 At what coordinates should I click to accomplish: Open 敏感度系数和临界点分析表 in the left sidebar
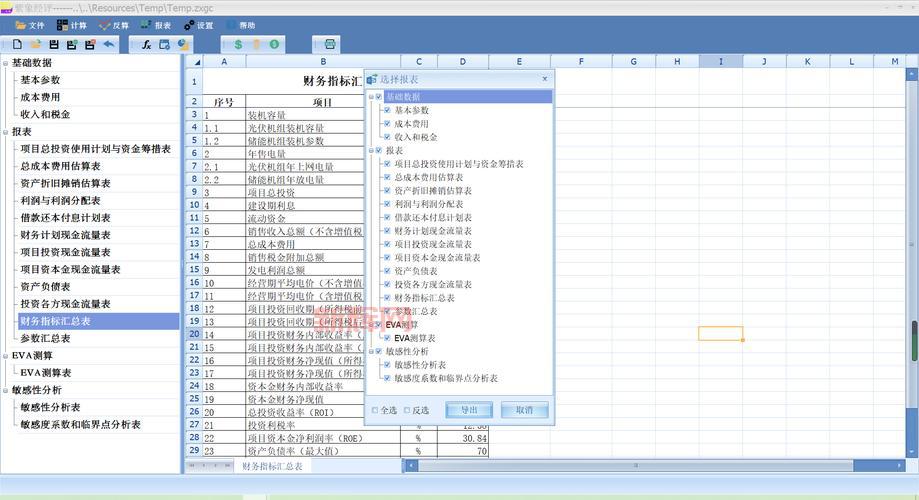tap(80, 425)
